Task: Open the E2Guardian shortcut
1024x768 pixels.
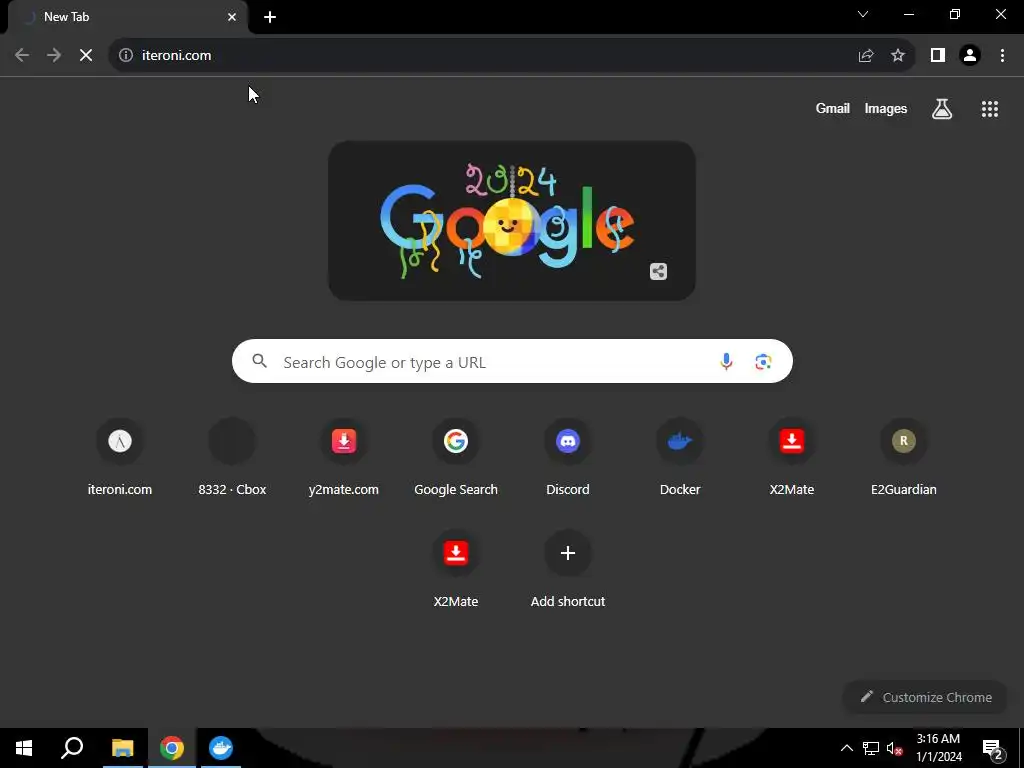Action: tap(904, 458)
